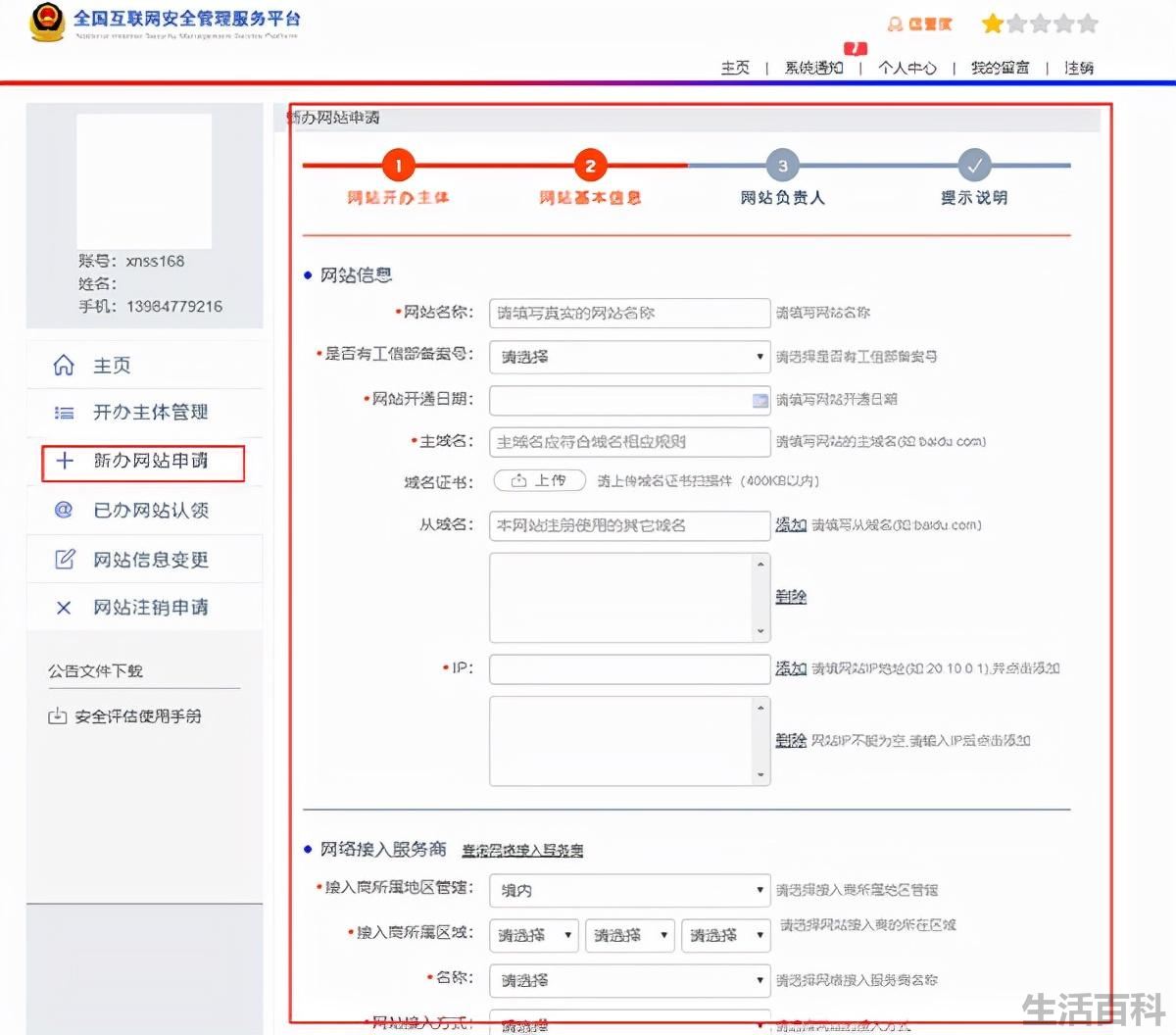1176x1035 pixels.
Task: Click into the 从域名 input field
Action: [x=629, y=525]
